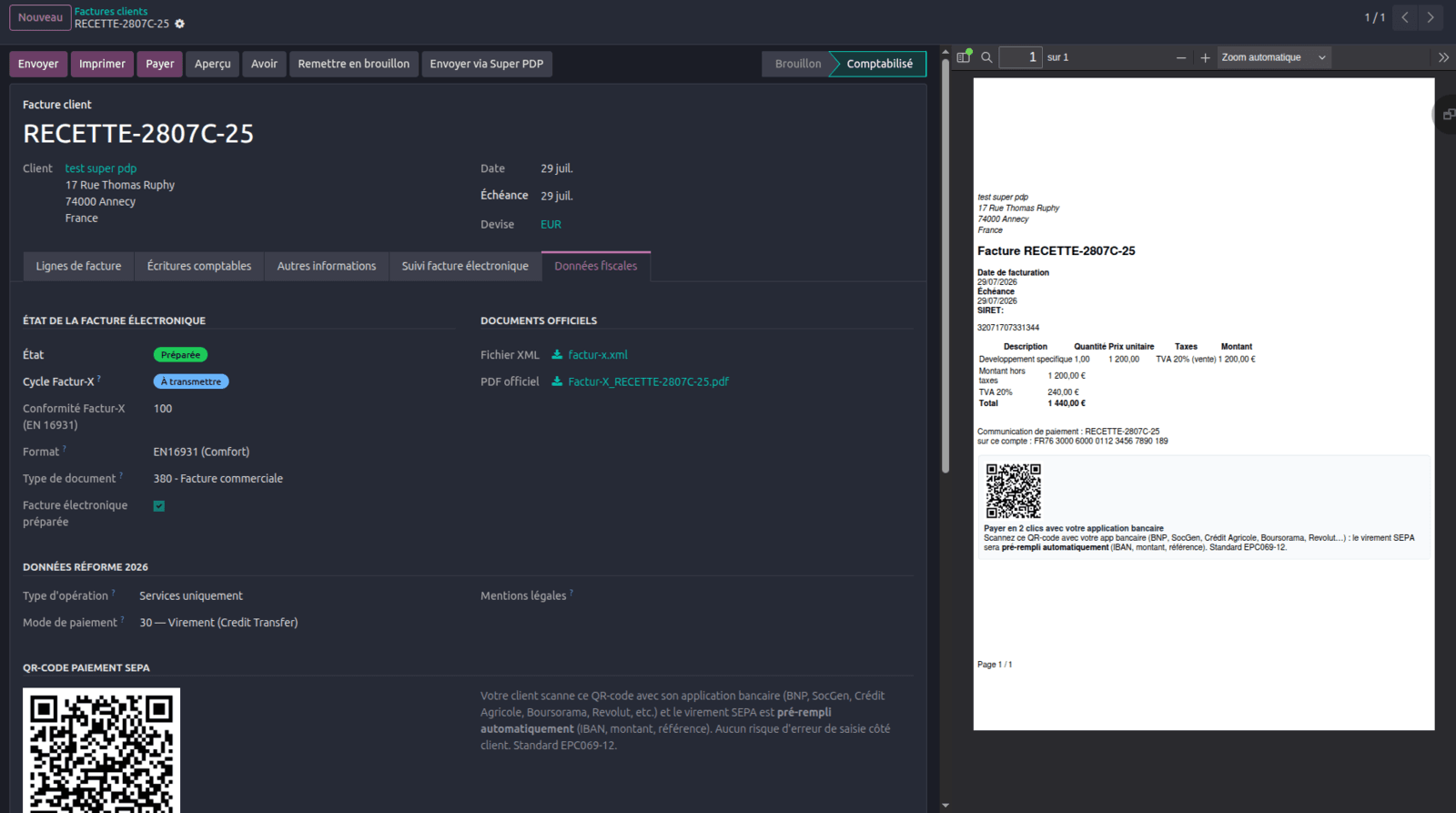Select the Comptabilisé status stage
The image size is (1456, 813).
tap(879, 64)
